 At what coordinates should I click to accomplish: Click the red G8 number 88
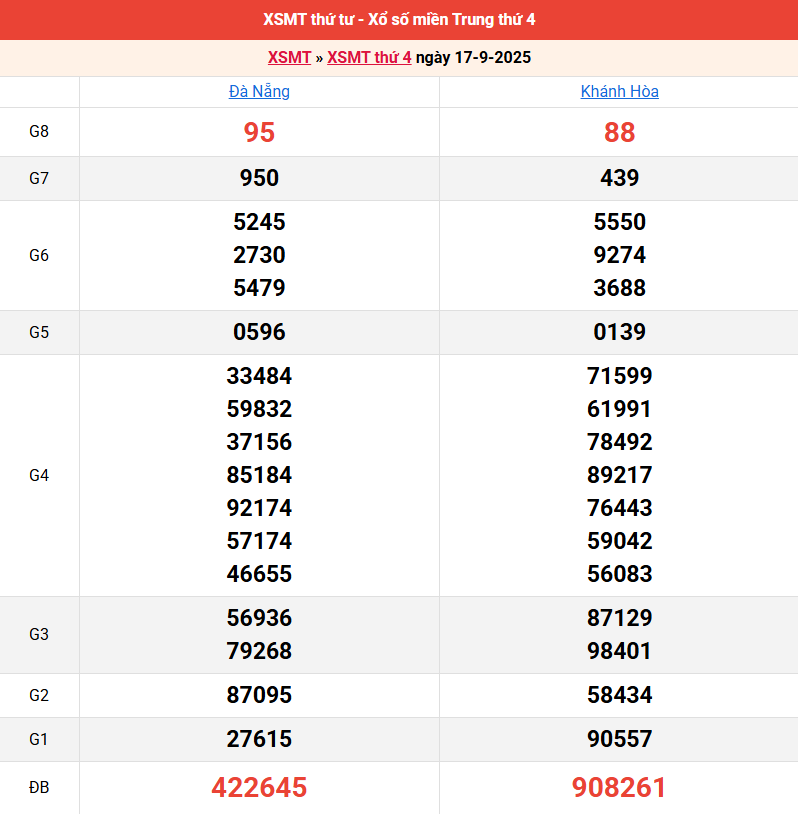point(619,132)
